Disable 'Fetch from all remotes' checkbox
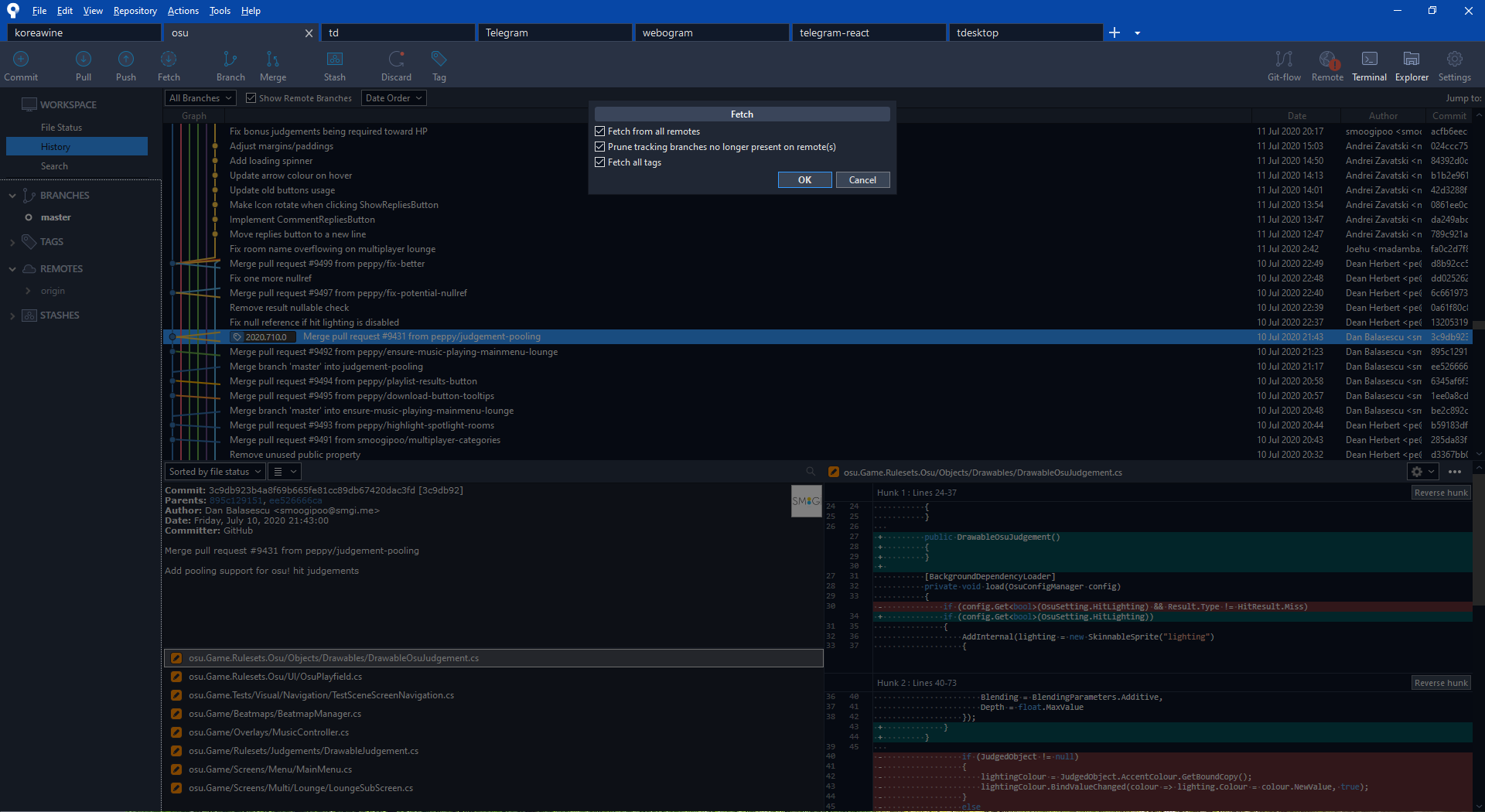 tap(600, 131)
